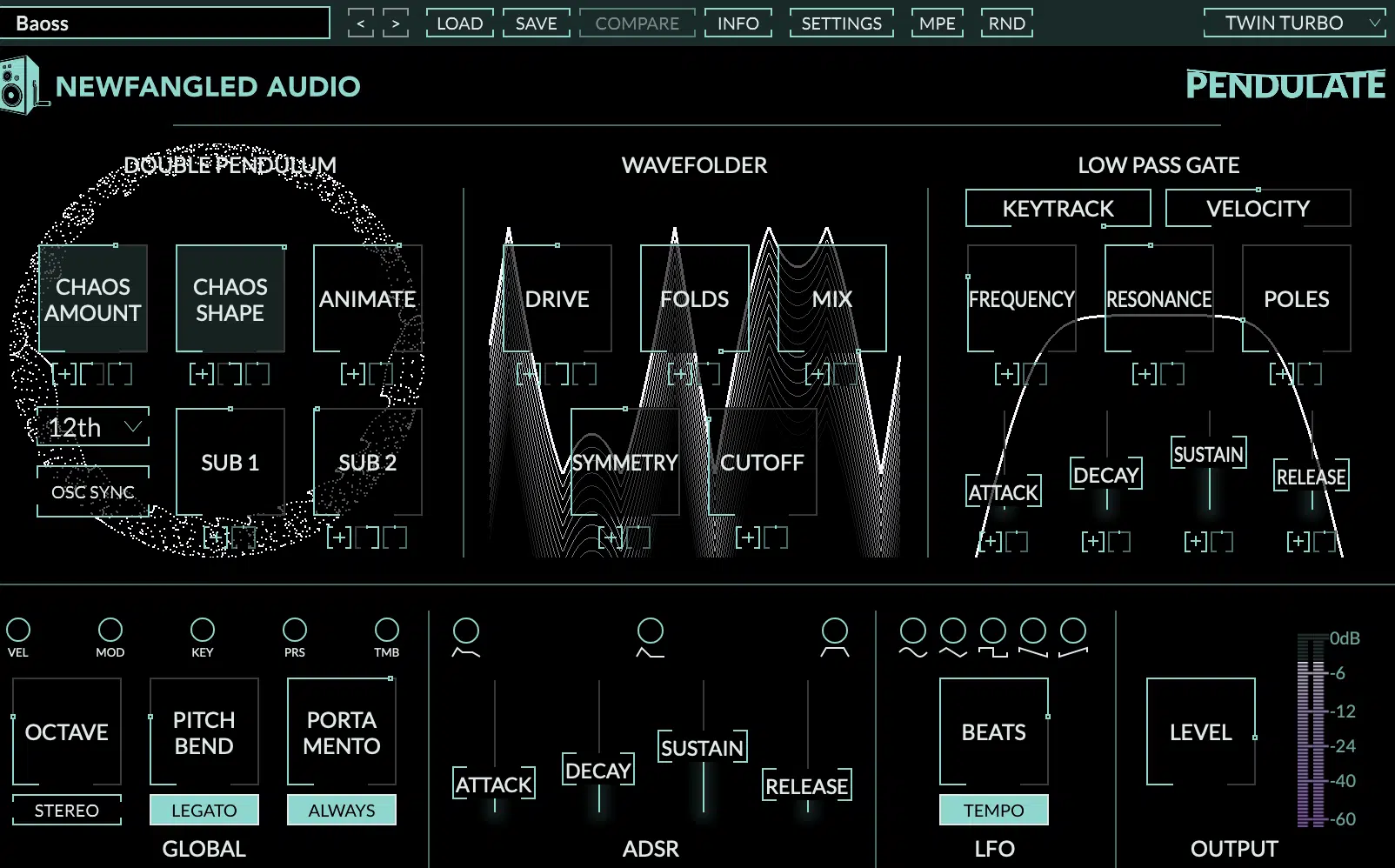Add modulation with [+] under Folds

pyautogui.click(x=680, y=374)
